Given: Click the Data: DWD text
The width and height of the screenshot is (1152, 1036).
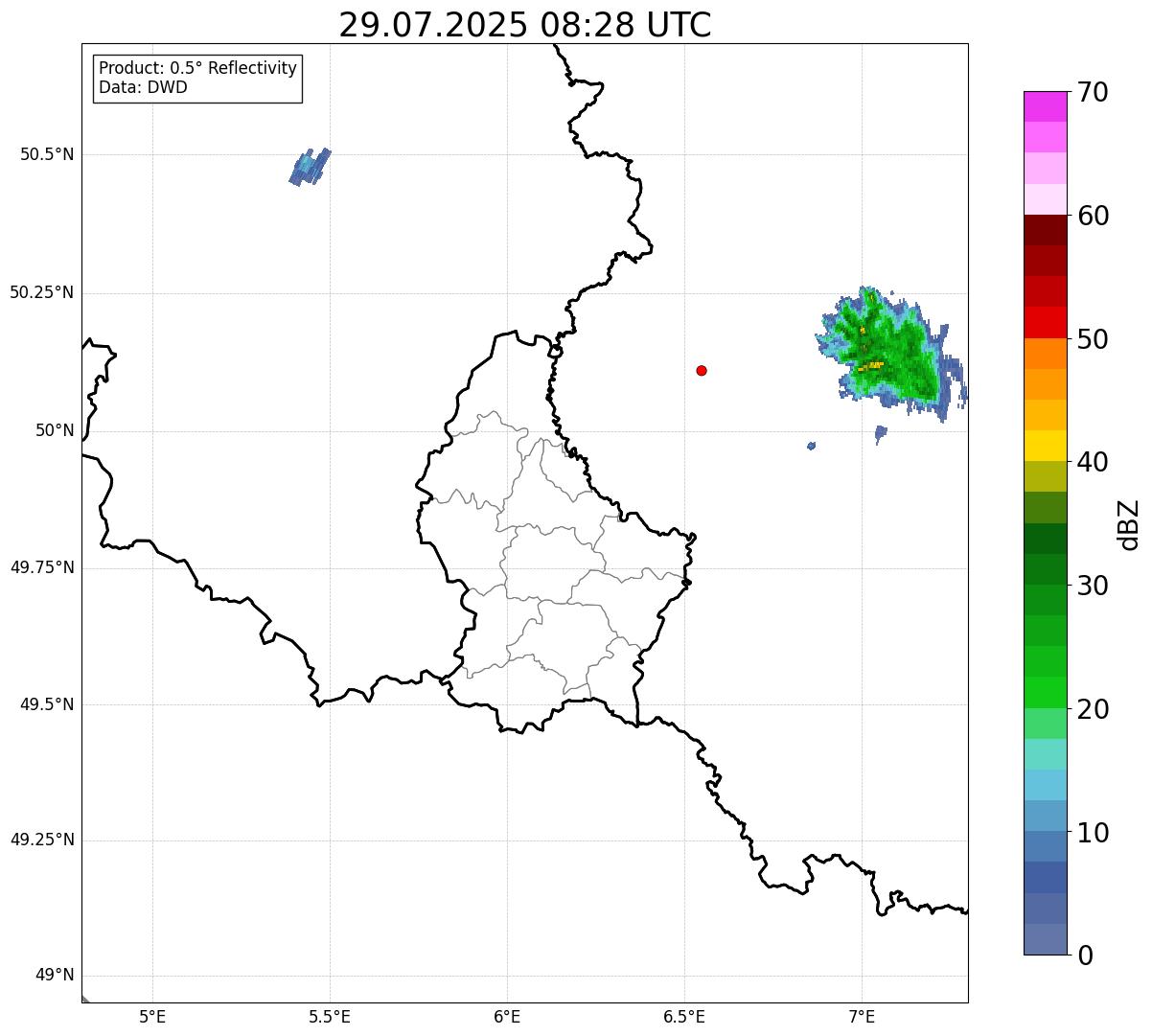Looking at the screenshot, I should [x=143, y=87].
